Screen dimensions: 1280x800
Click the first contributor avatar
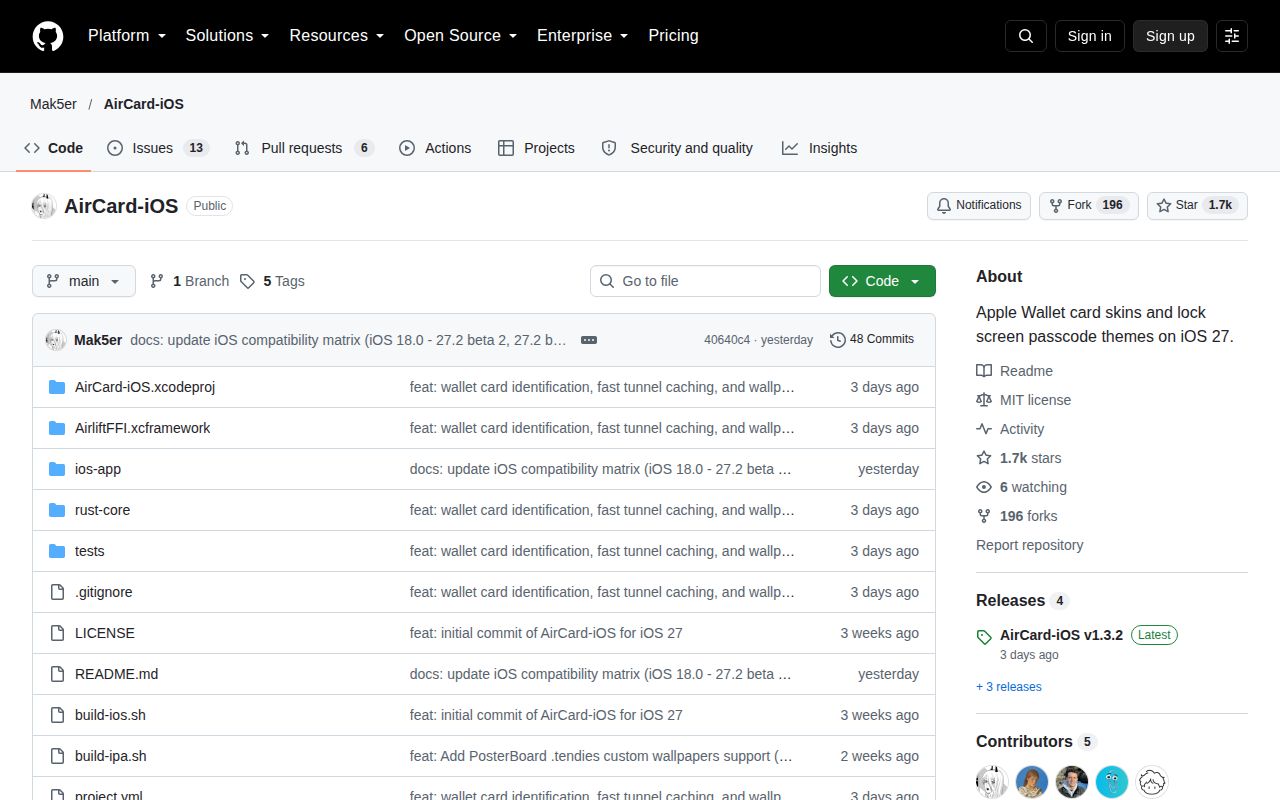point(992,782)
